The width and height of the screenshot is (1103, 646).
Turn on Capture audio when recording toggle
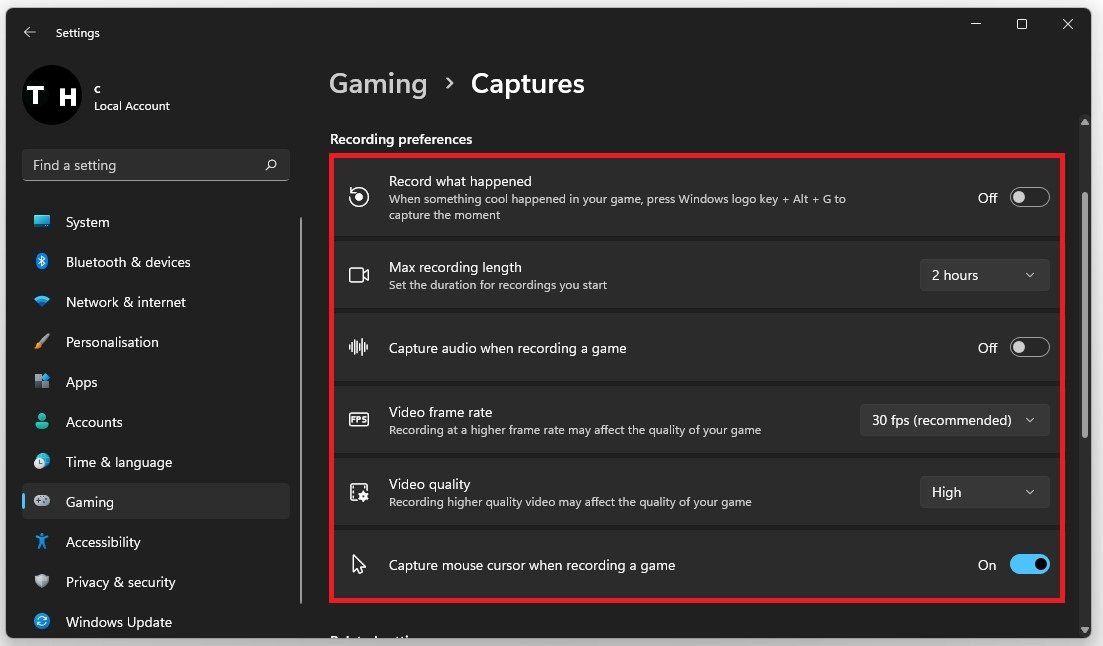pyautogui.click(x=1029, y=347)
